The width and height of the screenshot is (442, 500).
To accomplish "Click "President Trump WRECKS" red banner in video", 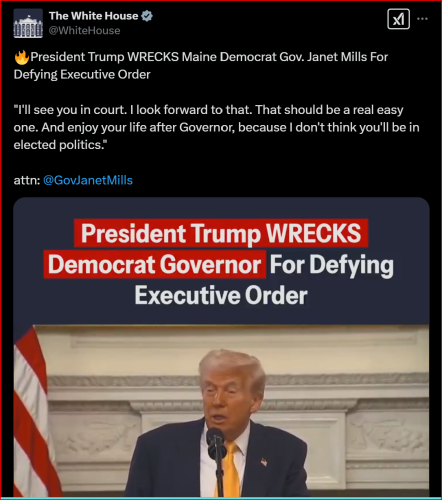I will tap(221, 233).
